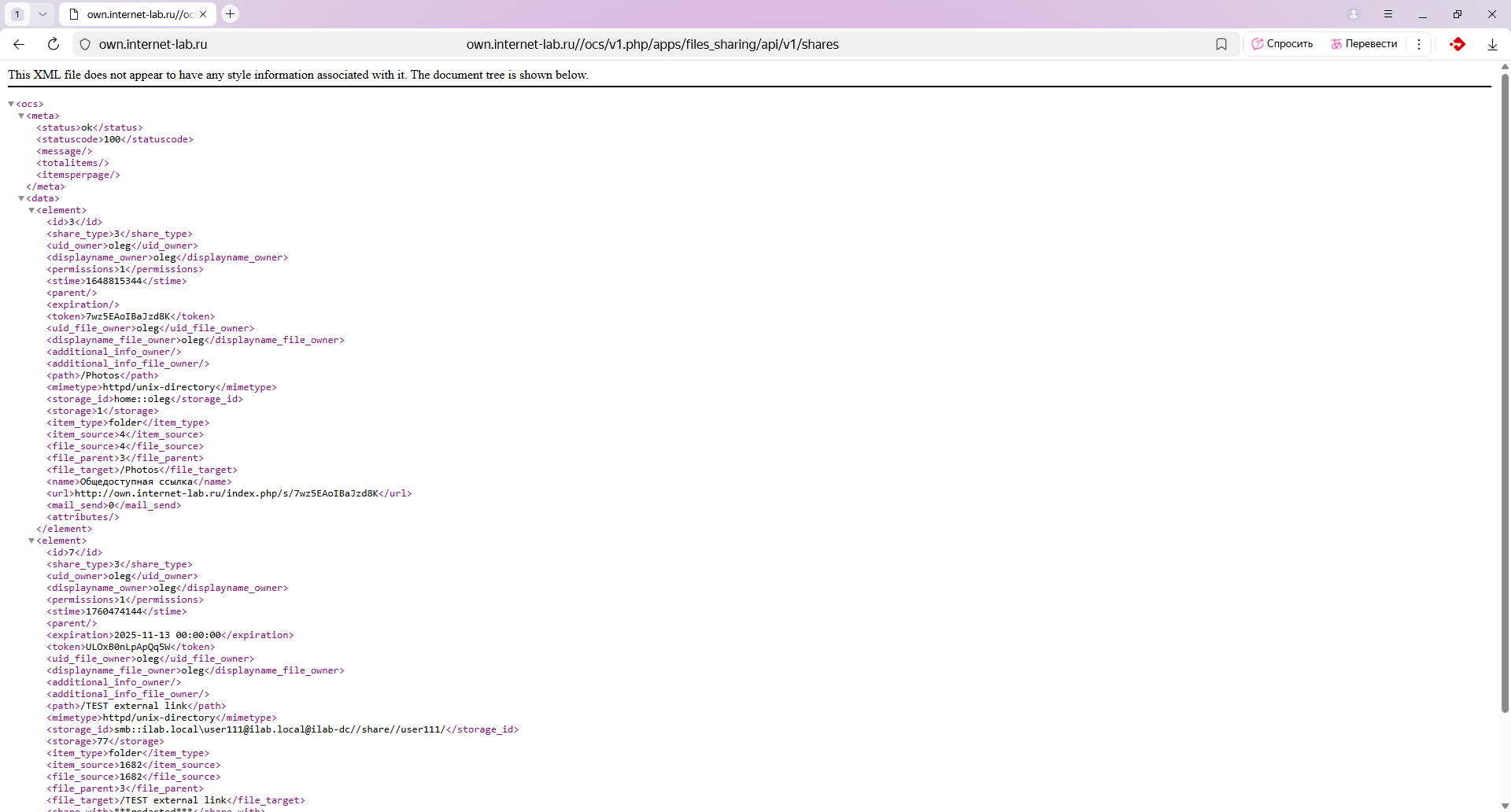Bookmark this page using bookmark icon
The image size is (1511, 812).
[x=1221, y=44]
